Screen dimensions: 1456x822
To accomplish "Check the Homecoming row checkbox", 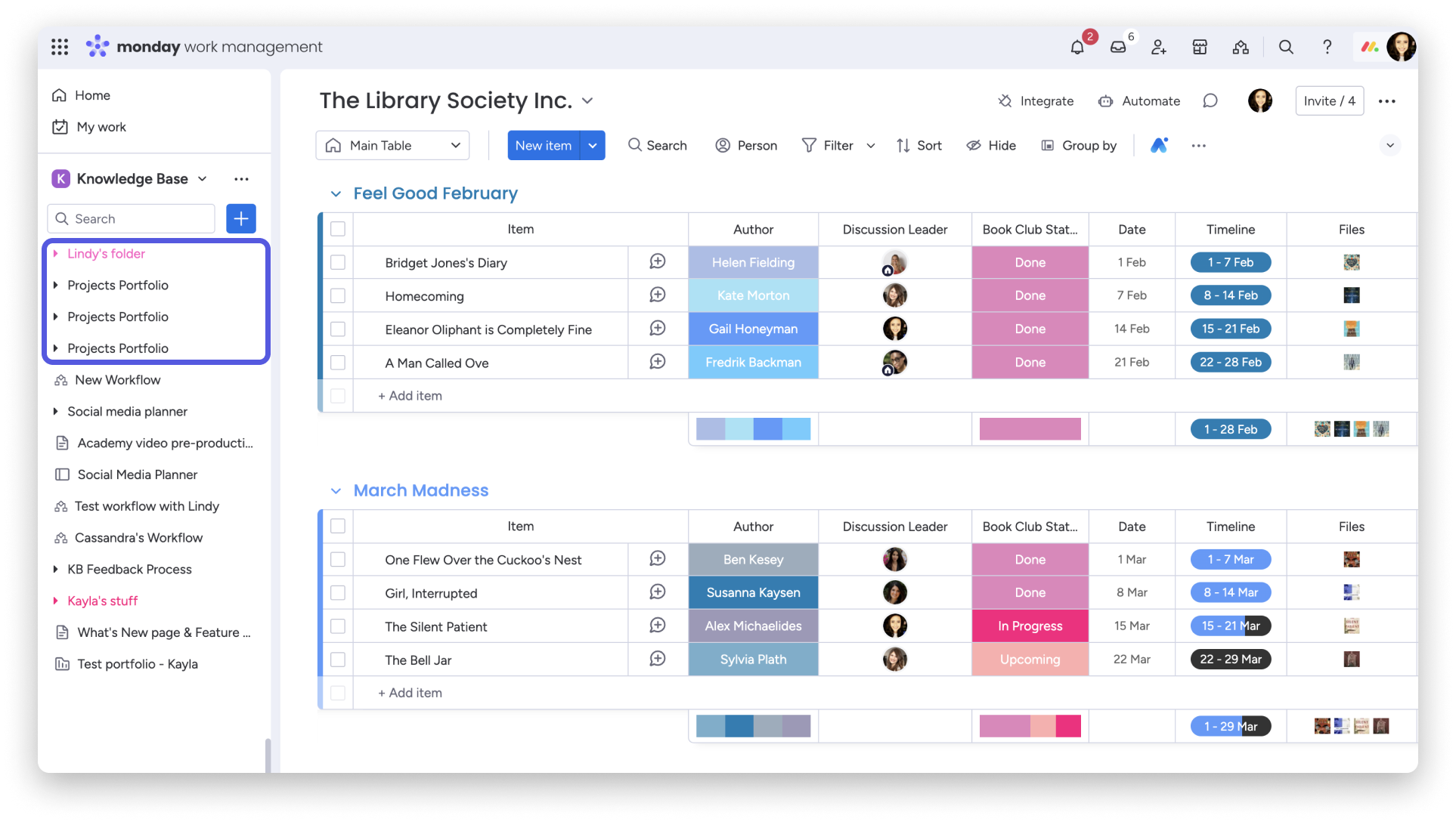I will (338, 295).
